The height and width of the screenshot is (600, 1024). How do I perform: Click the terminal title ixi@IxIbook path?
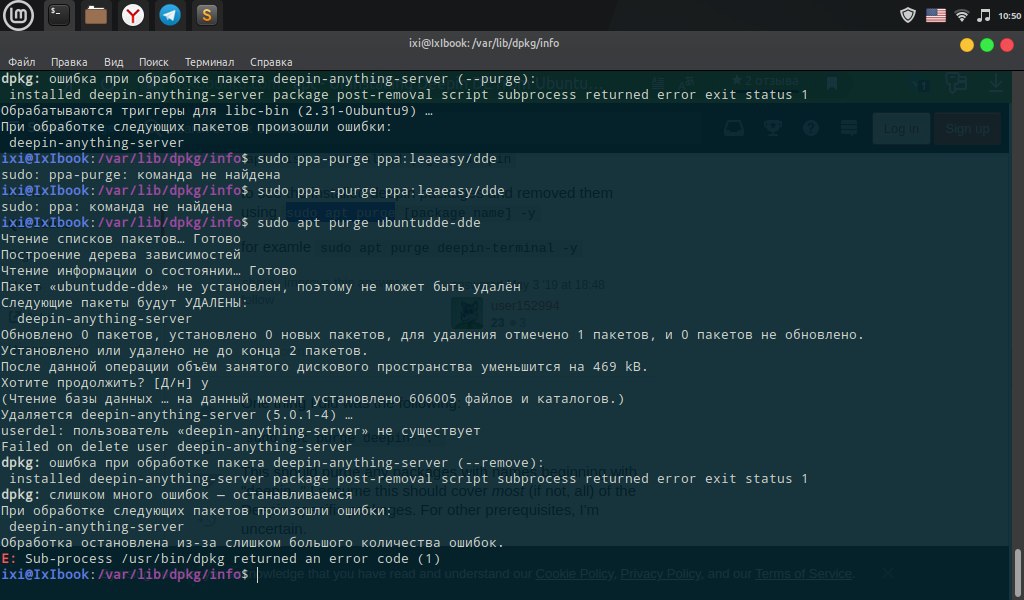coord(484,43)
